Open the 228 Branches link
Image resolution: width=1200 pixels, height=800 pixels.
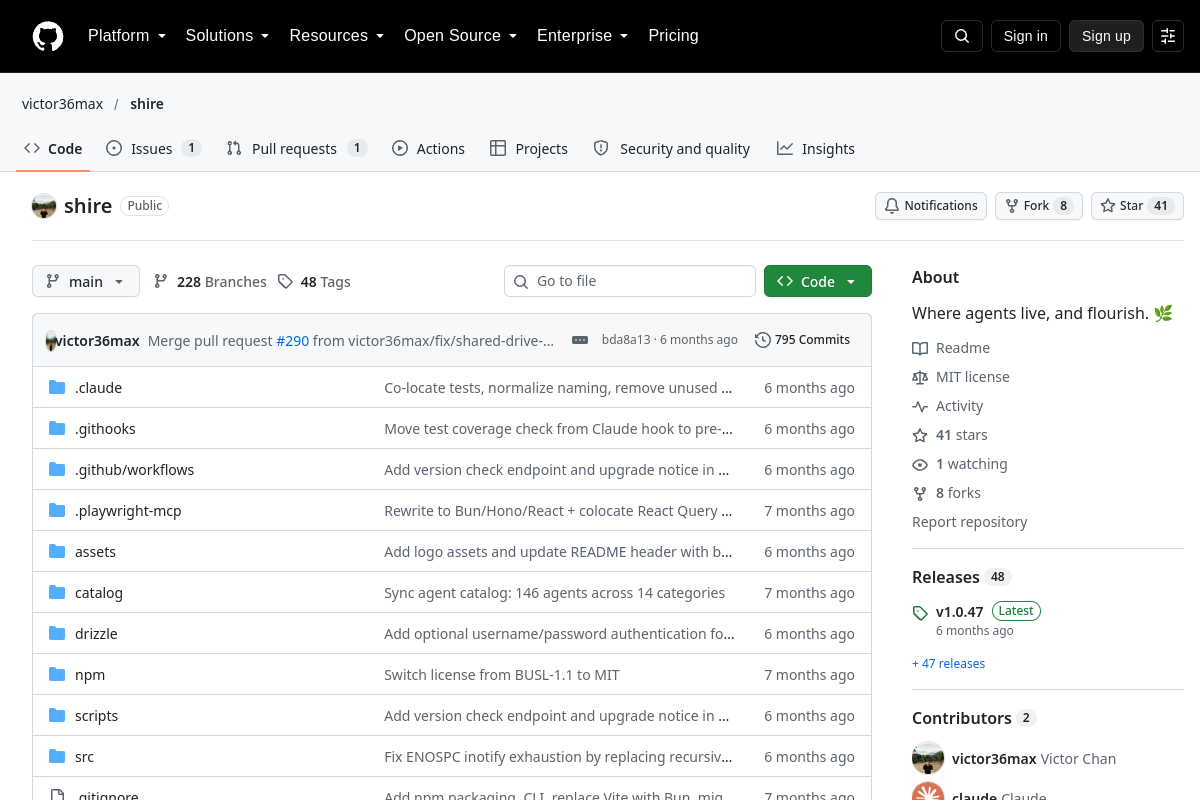pos(210,282)
